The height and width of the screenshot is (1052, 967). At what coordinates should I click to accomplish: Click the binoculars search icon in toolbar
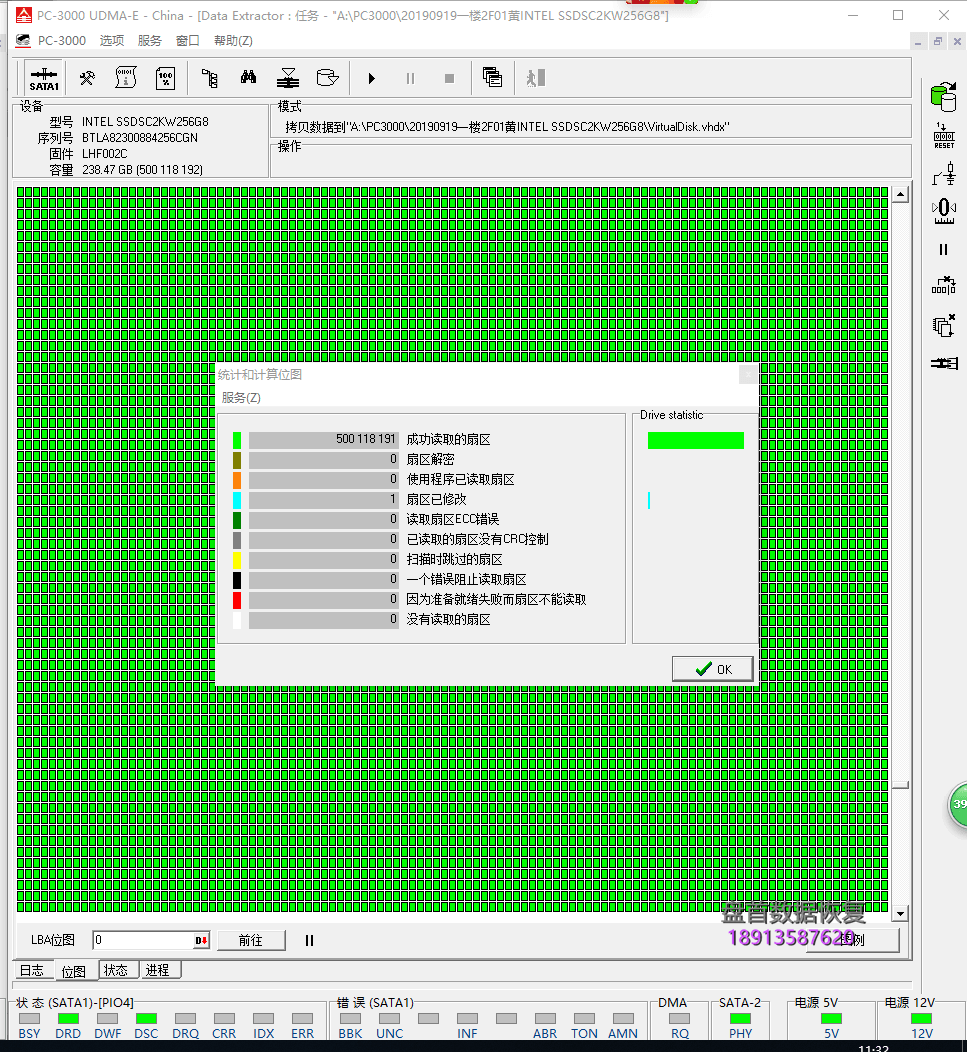tap(248, 78)
